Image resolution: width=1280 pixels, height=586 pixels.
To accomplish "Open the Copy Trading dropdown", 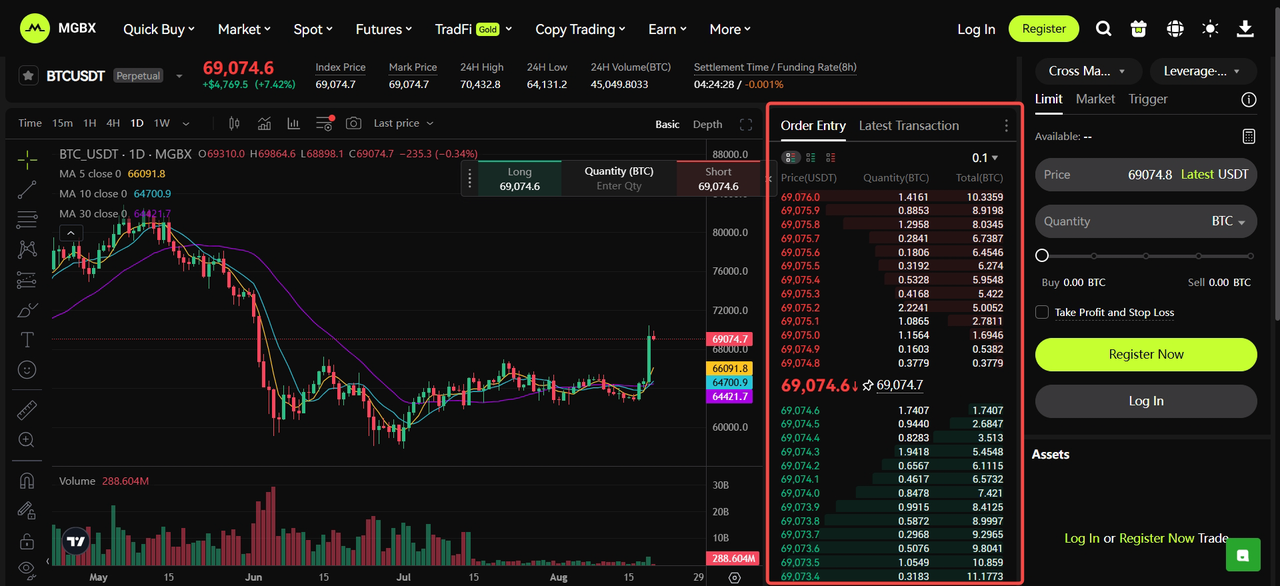I will (581, 29).
